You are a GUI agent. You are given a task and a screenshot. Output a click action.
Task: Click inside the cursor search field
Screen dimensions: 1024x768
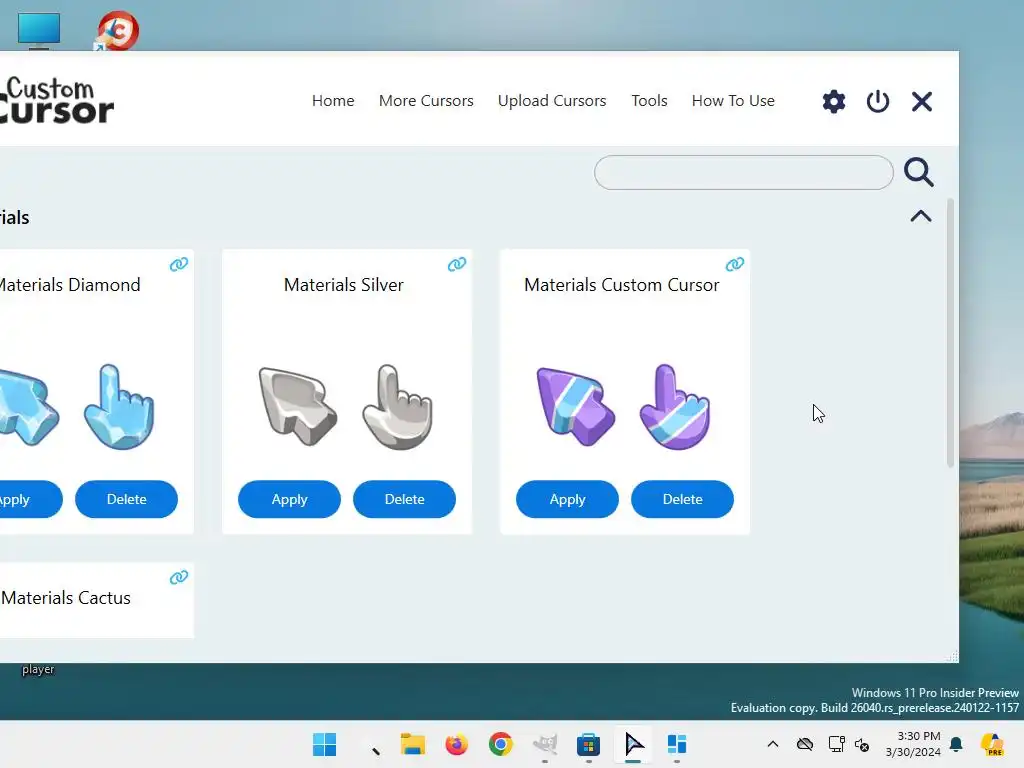click(743, 172)
